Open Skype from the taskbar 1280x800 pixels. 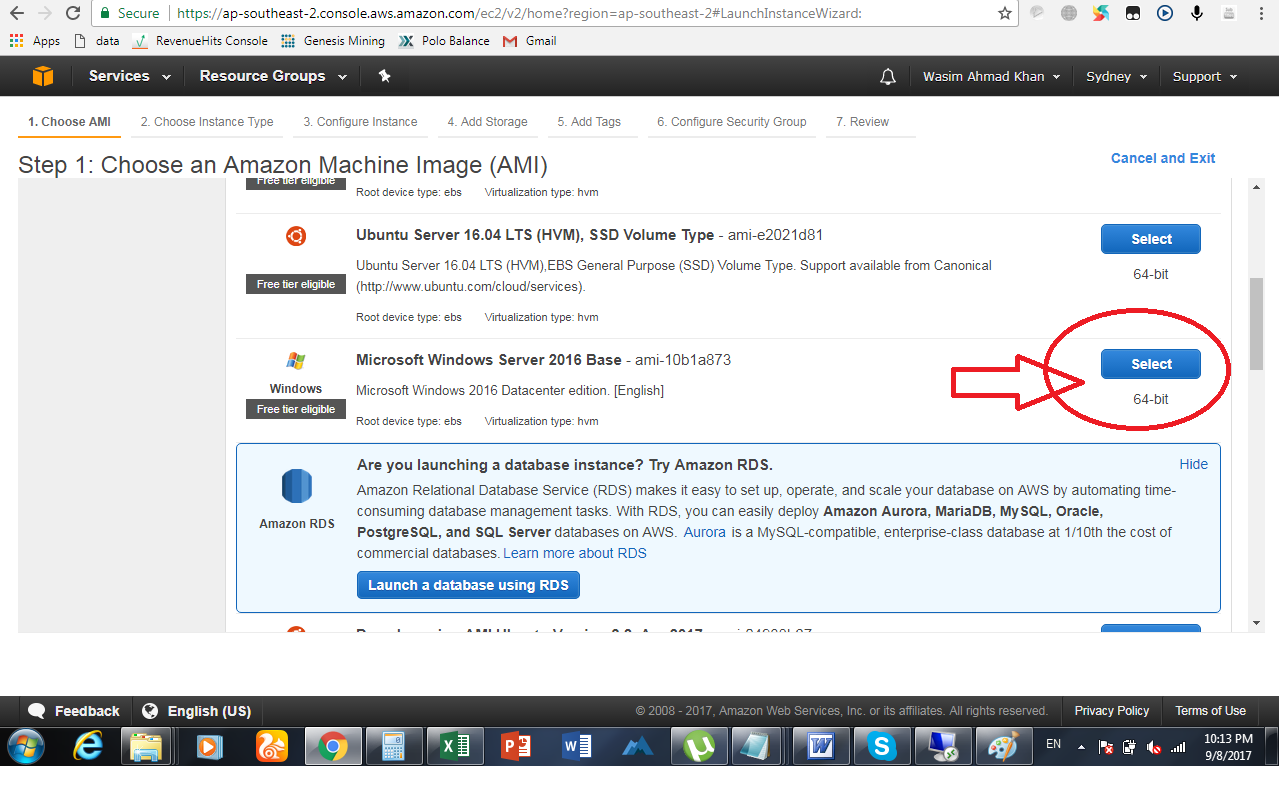[881, 746]
